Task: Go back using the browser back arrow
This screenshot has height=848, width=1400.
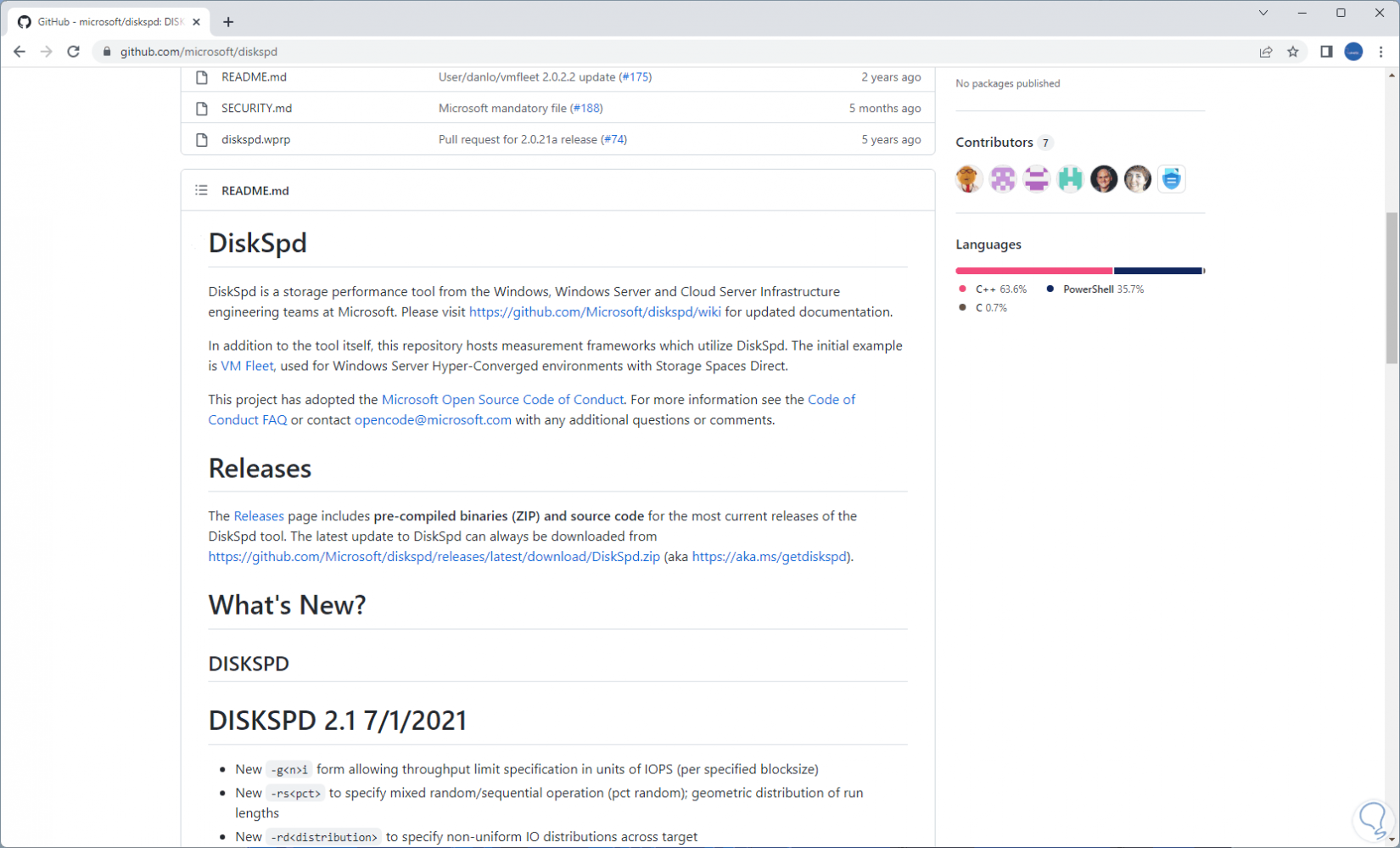Action: coord(20,52)
